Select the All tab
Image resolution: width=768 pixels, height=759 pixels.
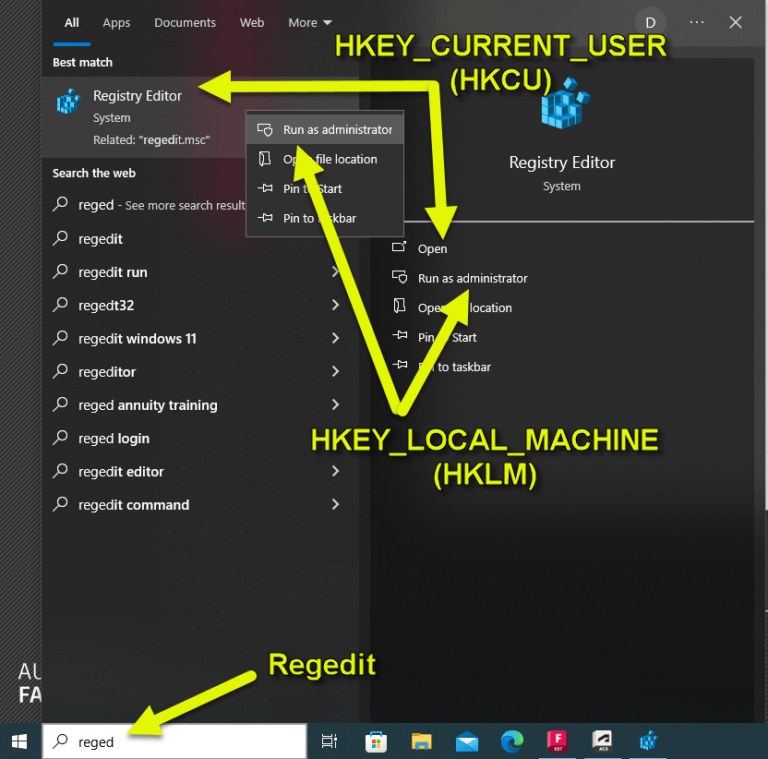click(x=72, y=23)
